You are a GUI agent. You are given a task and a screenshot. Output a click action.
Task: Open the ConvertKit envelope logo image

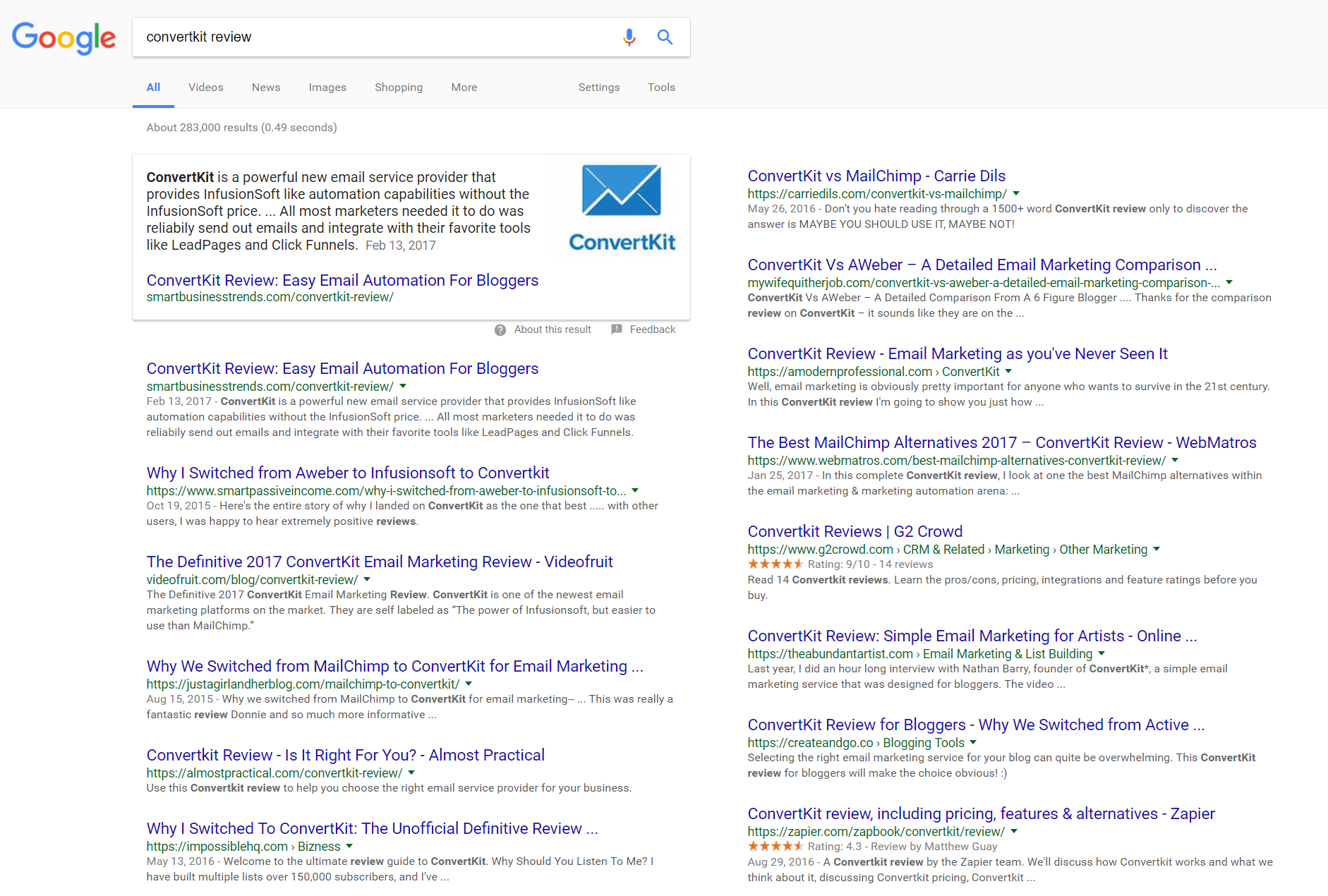(622, 208)
